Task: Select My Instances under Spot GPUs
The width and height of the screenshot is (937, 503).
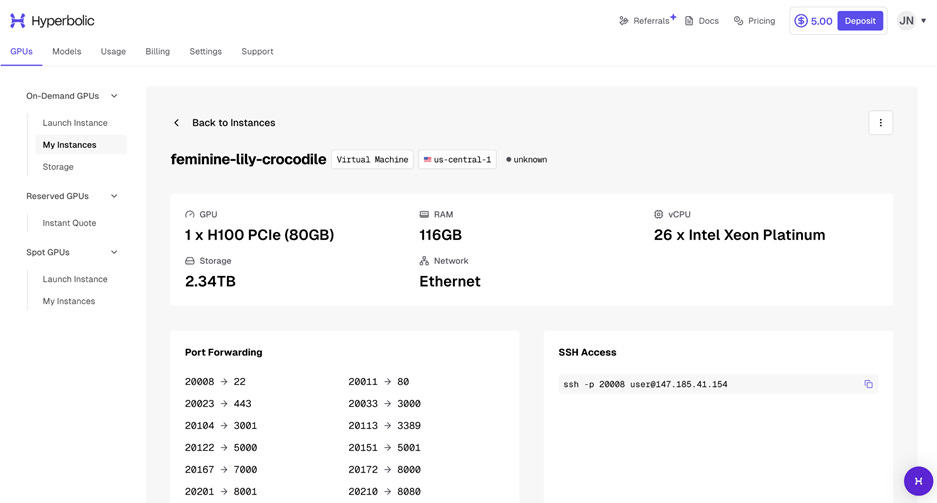Action: [69, 301]
